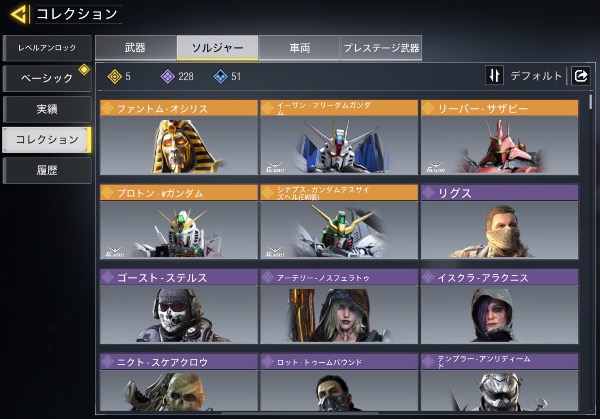This screenshot has width=600, height=419.
Task: Select the コレクション sidebar button
Action: point(47,140)
